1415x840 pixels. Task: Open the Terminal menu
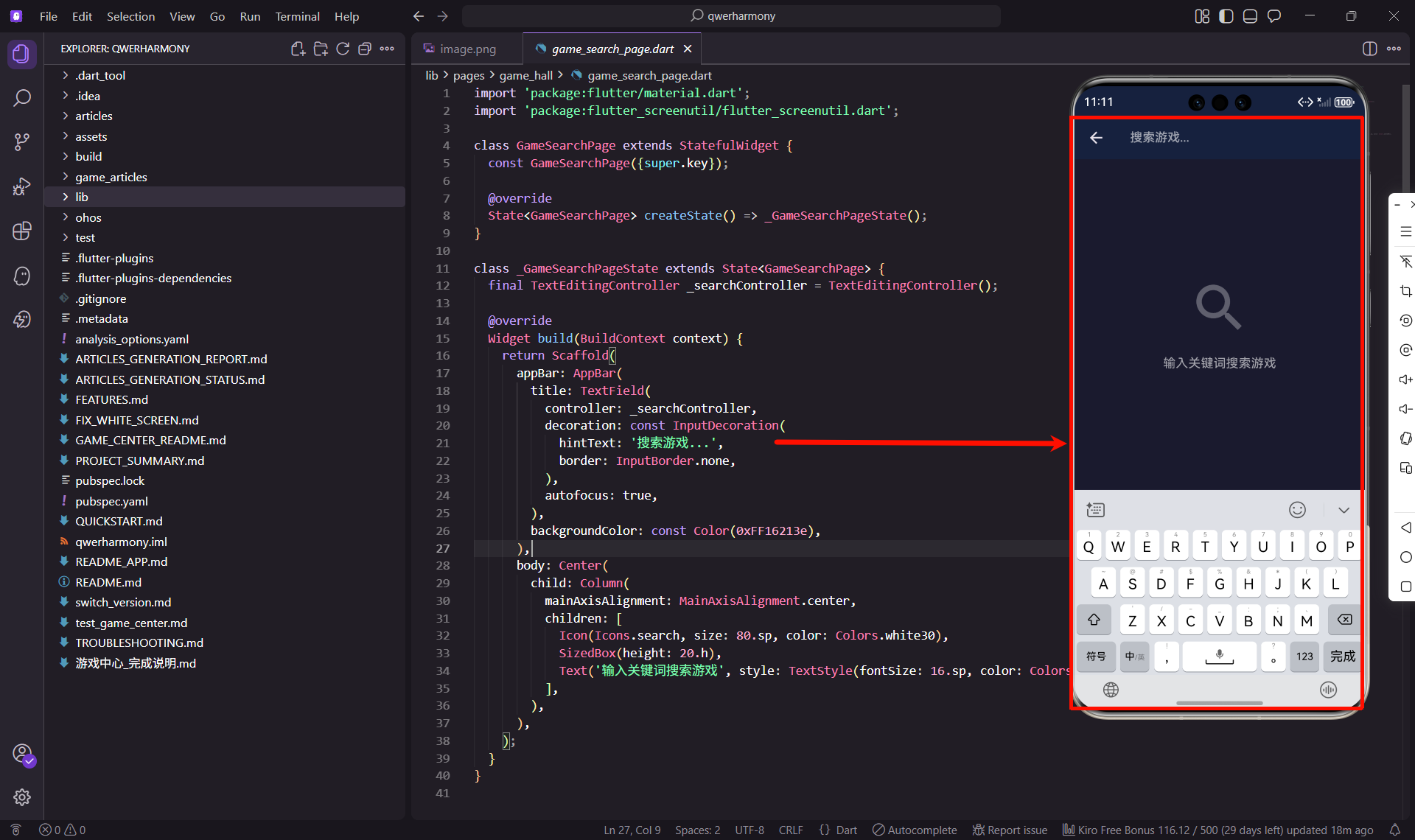point(297,16)
